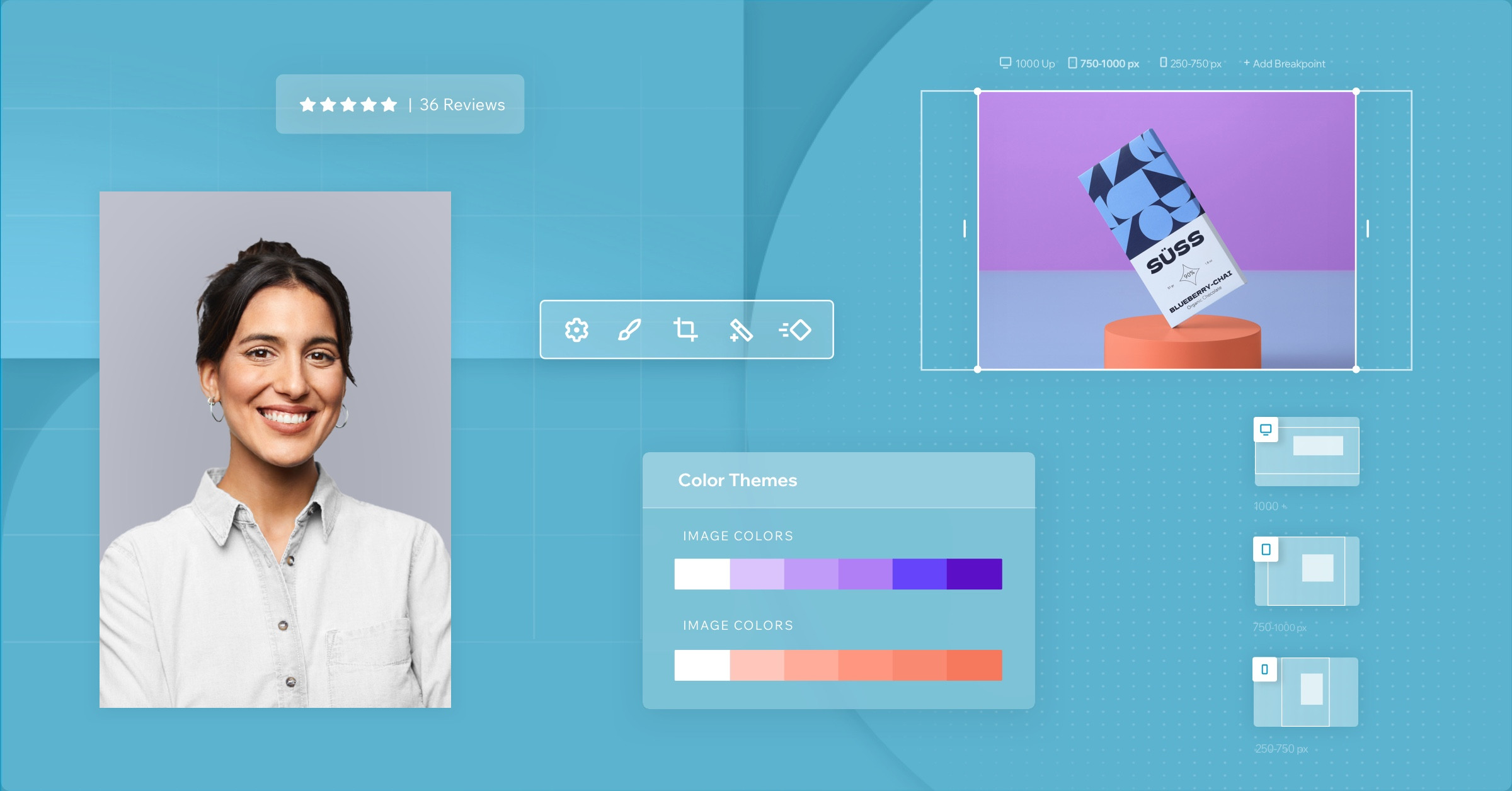Image resolution: width=1512 pixels, height=791 pixels.
Task: Open the settings gear in the image toolbar
Action: point(576,330)
